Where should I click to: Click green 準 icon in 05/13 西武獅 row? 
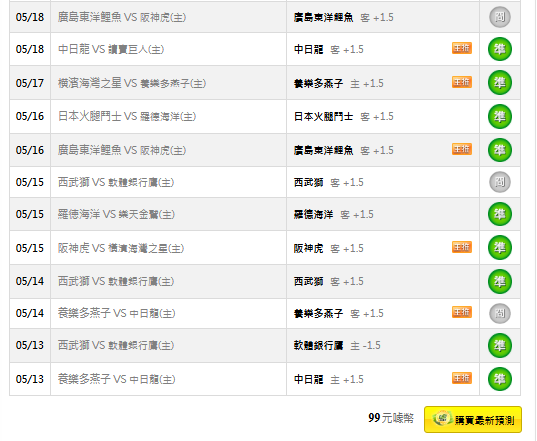point(500,345)
